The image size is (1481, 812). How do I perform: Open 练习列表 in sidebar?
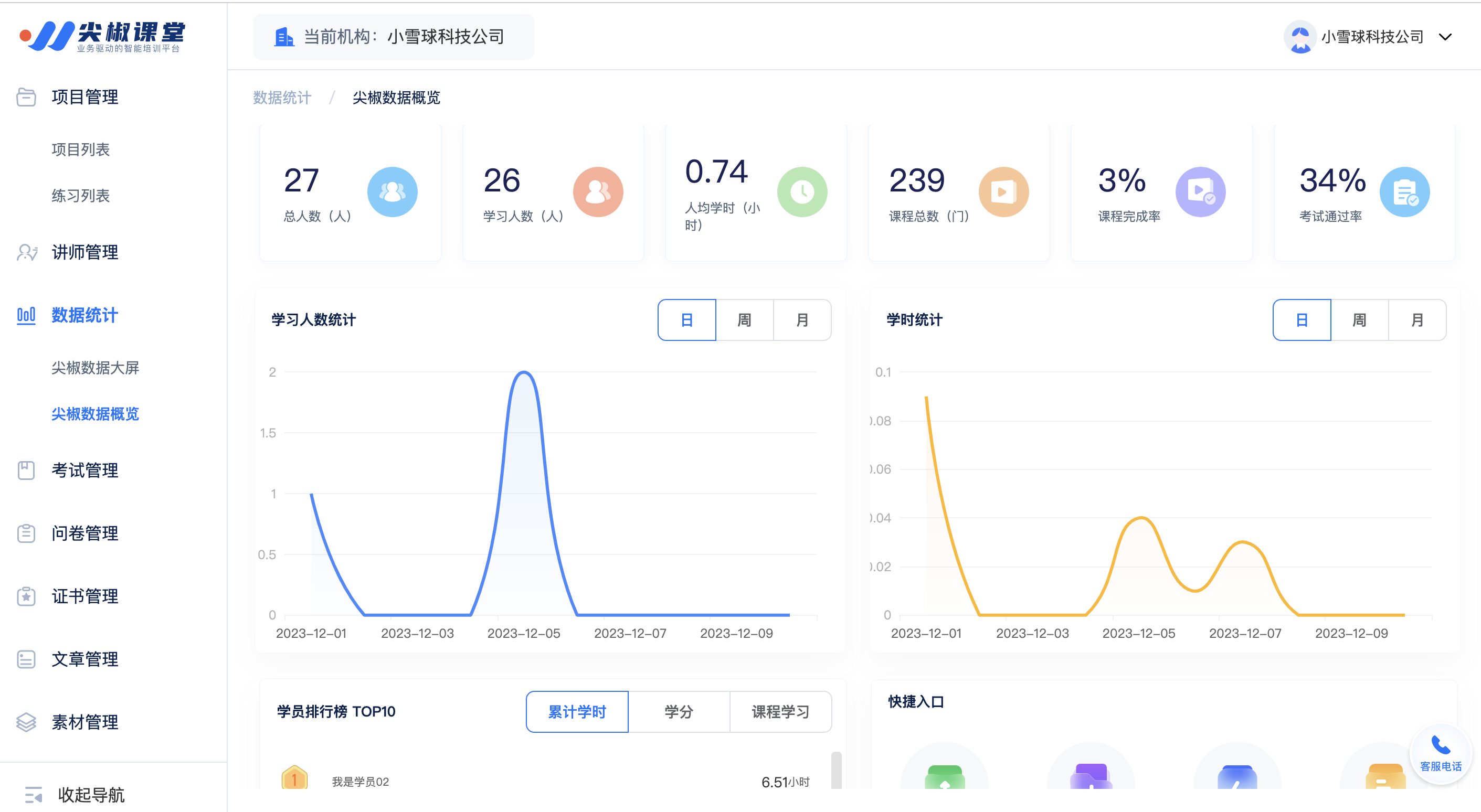pos(80,196)
